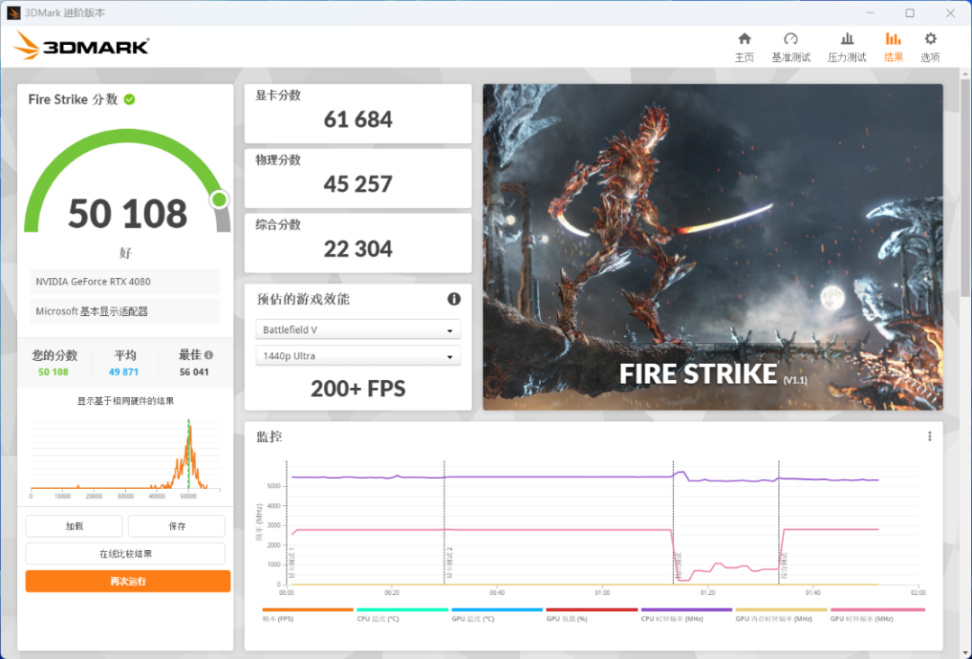Open the 基准测试 benchmarks tab
Viewport: 972px width, 659px height.
pyautogui.click(x=790, y=48)
